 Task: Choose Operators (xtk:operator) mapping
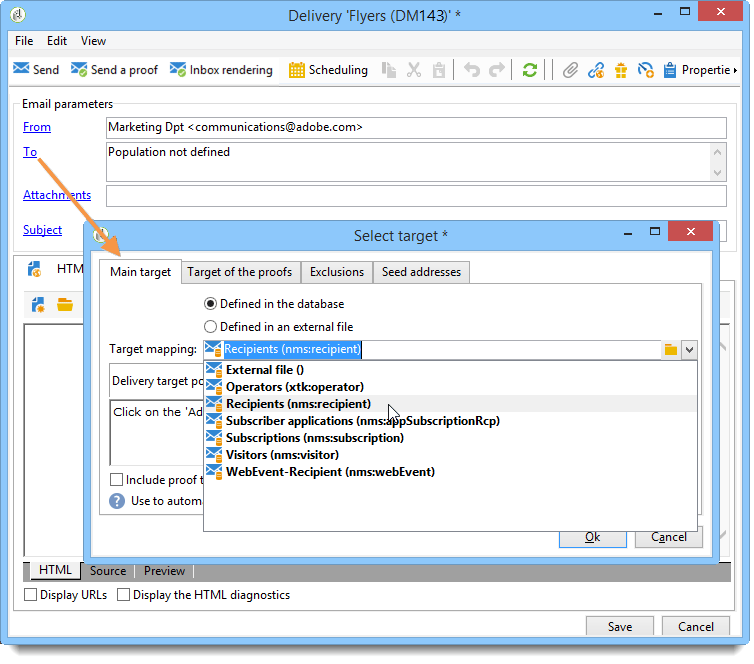451,387
